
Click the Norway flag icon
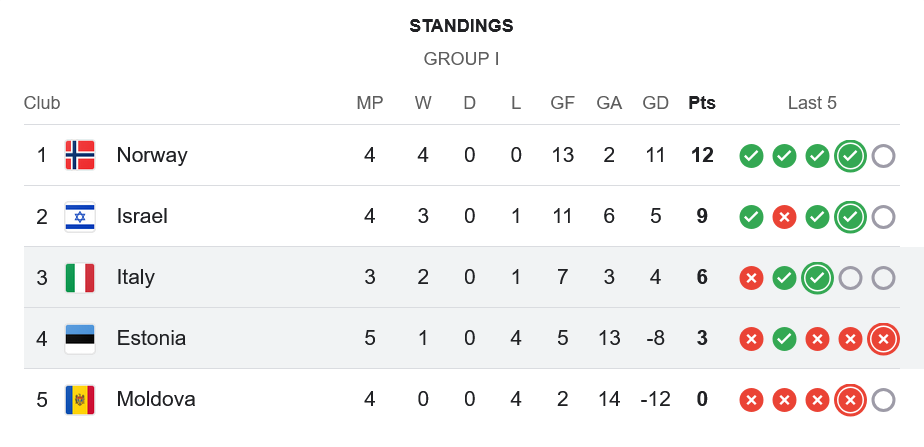(80, 155)
